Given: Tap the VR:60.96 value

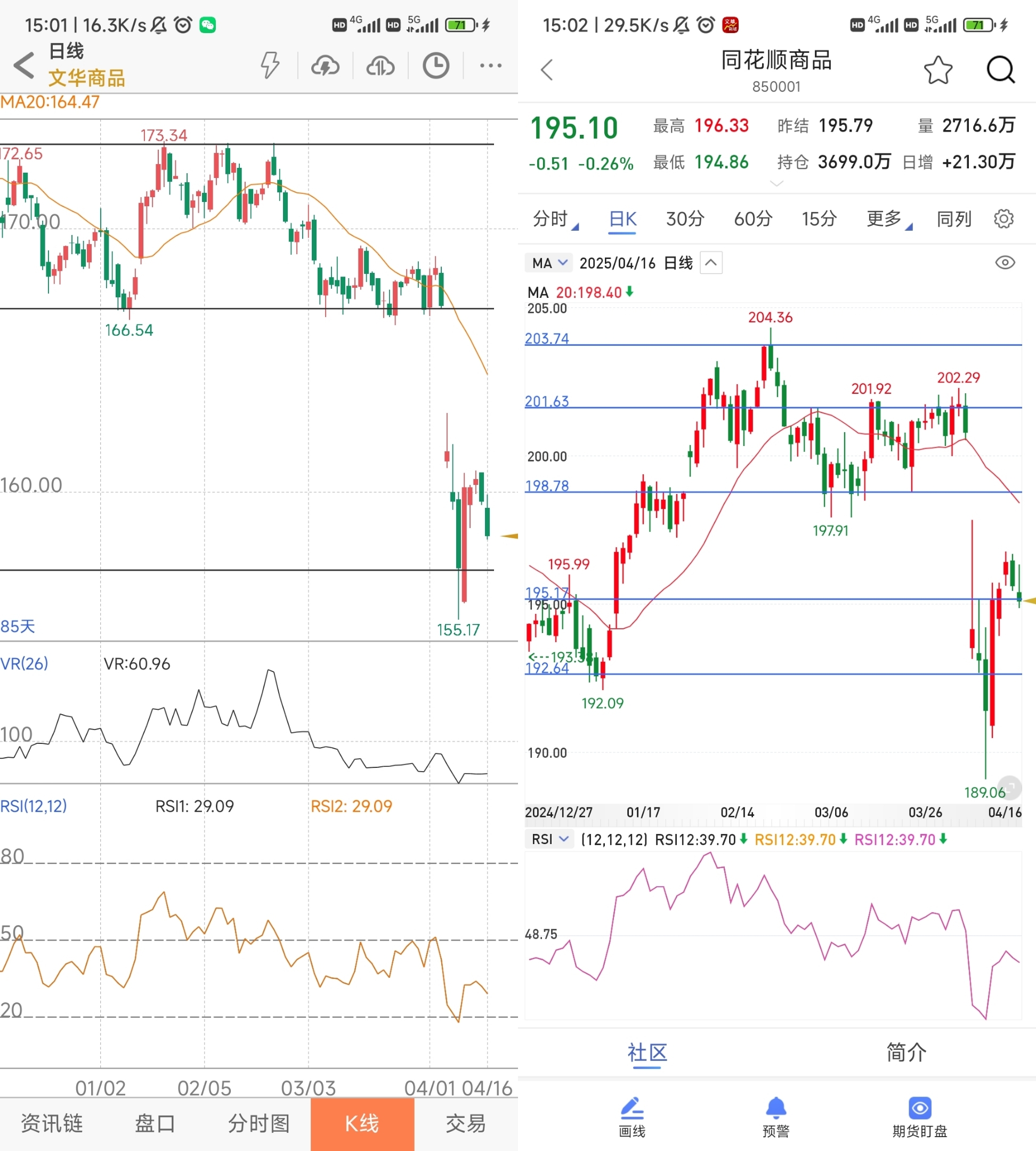Looking at the screenshot, I should point(136,664).
